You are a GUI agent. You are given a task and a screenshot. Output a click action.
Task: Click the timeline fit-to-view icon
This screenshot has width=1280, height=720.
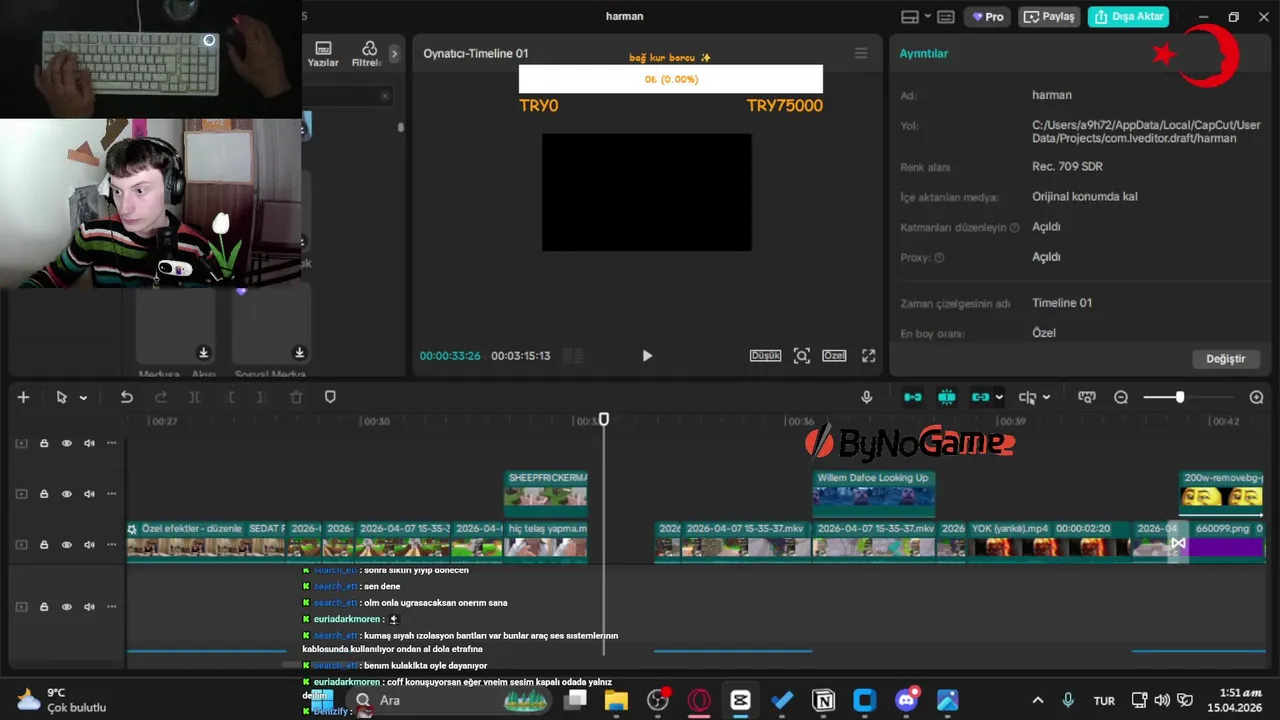pos(1087,397)
